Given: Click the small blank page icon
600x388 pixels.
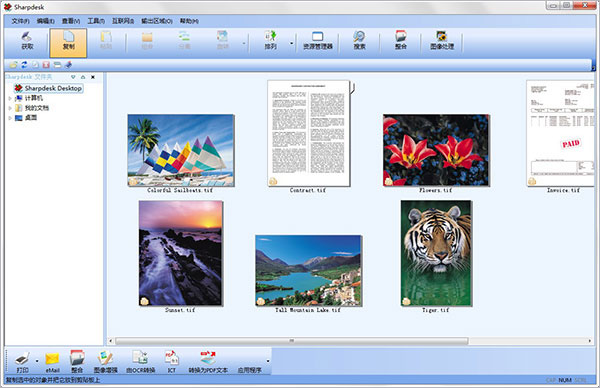Looking at the screenshot, I should point(35,65).
